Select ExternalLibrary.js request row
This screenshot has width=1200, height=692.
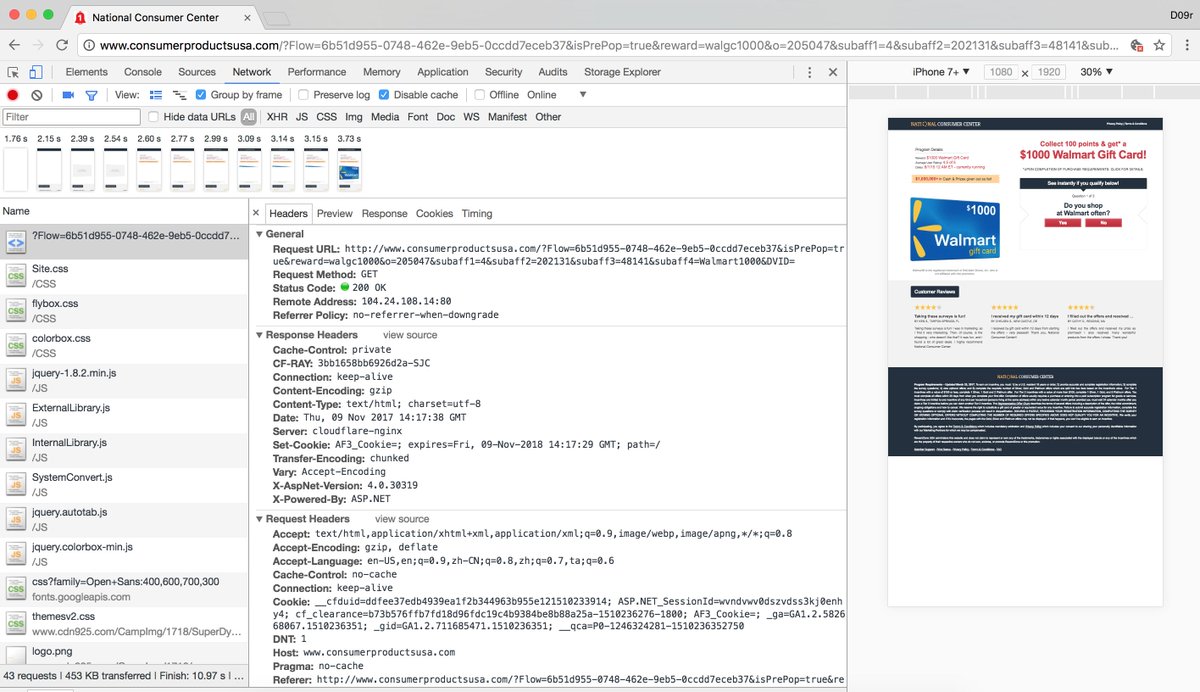pos(124,416)
